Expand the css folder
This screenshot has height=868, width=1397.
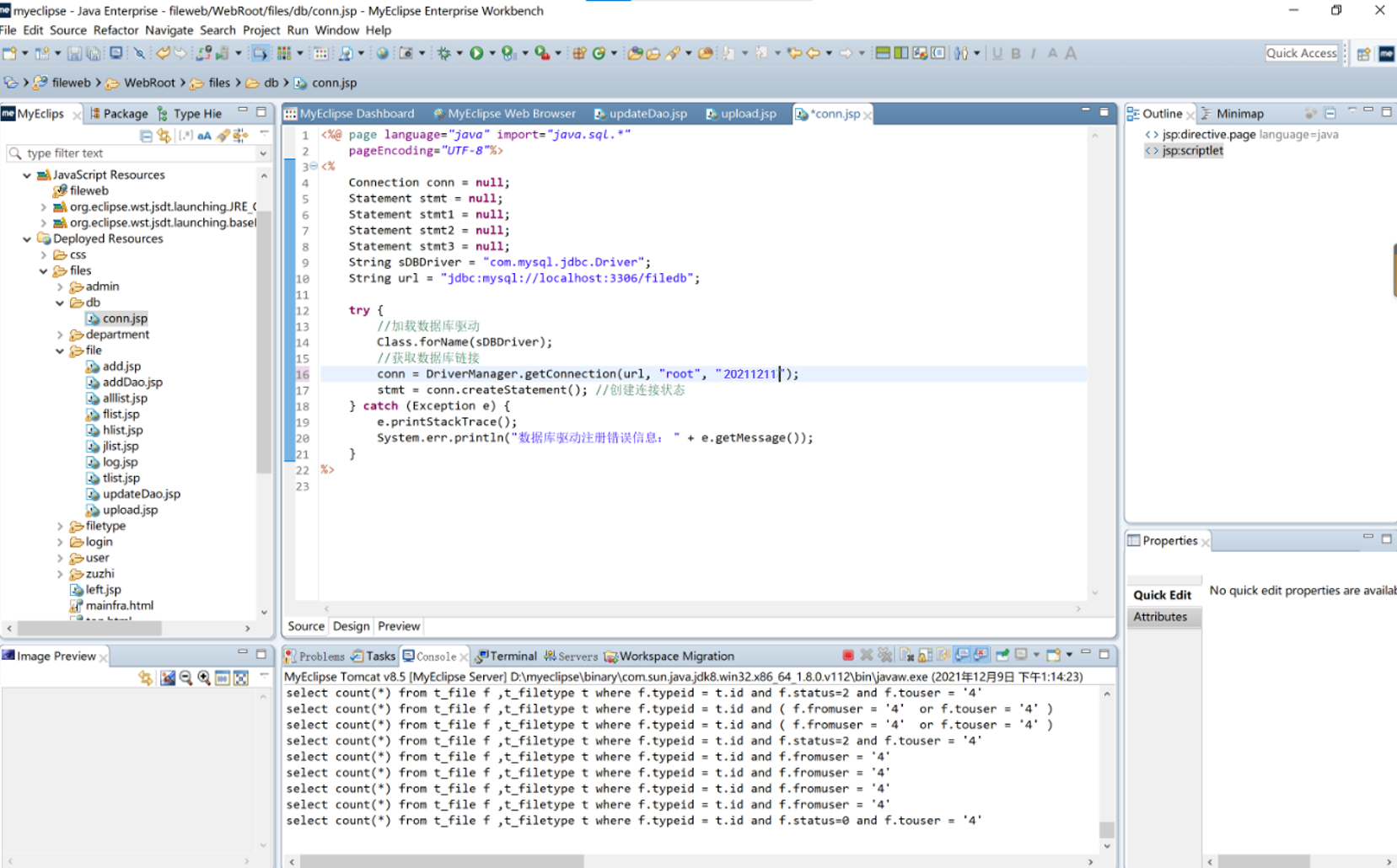tap(44, 255)
